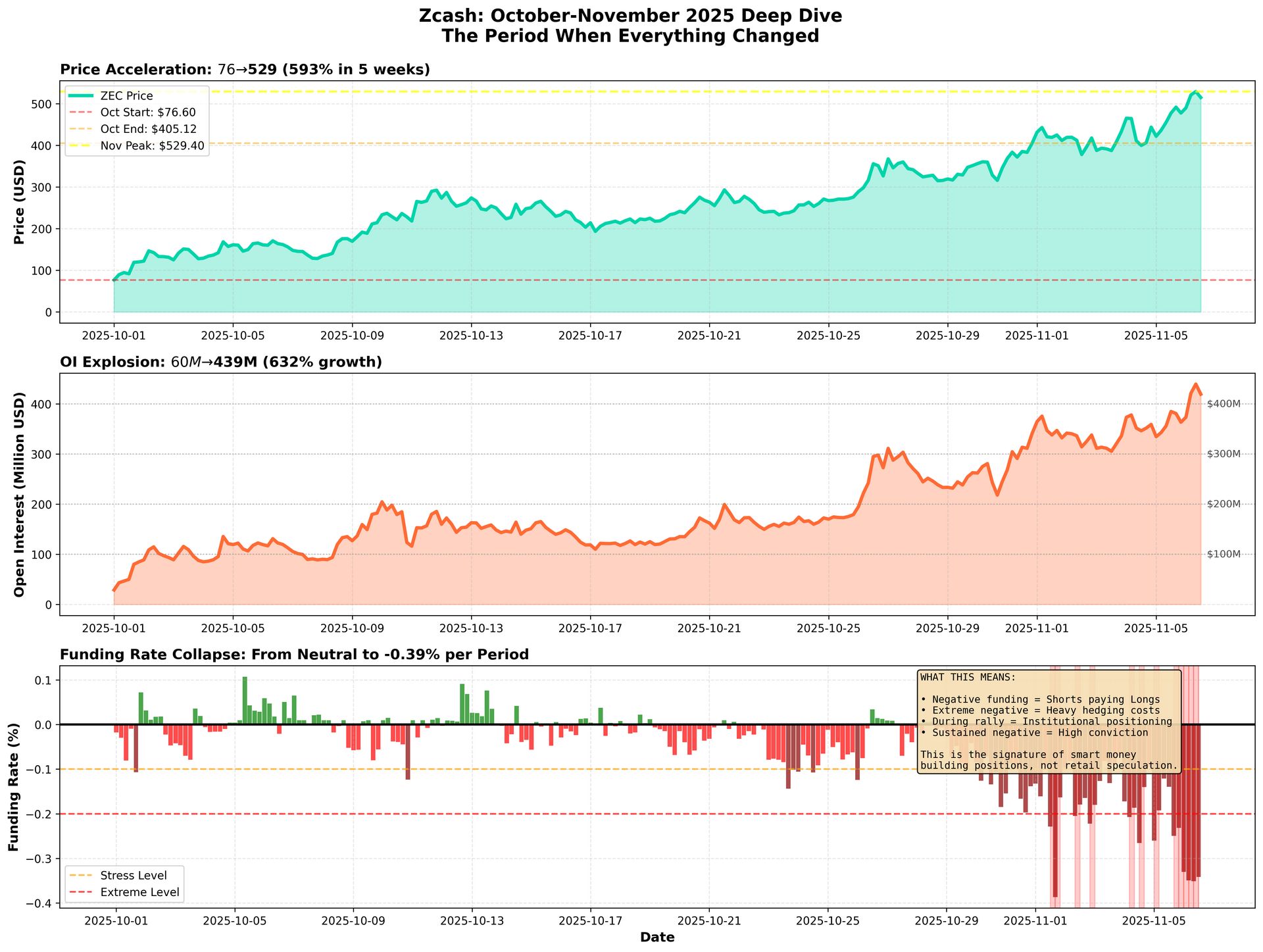The width and height of the screenshot is (1263, 952).
Task: Click the Price Acceleration subplot title
Action: (x=245, y=70)
